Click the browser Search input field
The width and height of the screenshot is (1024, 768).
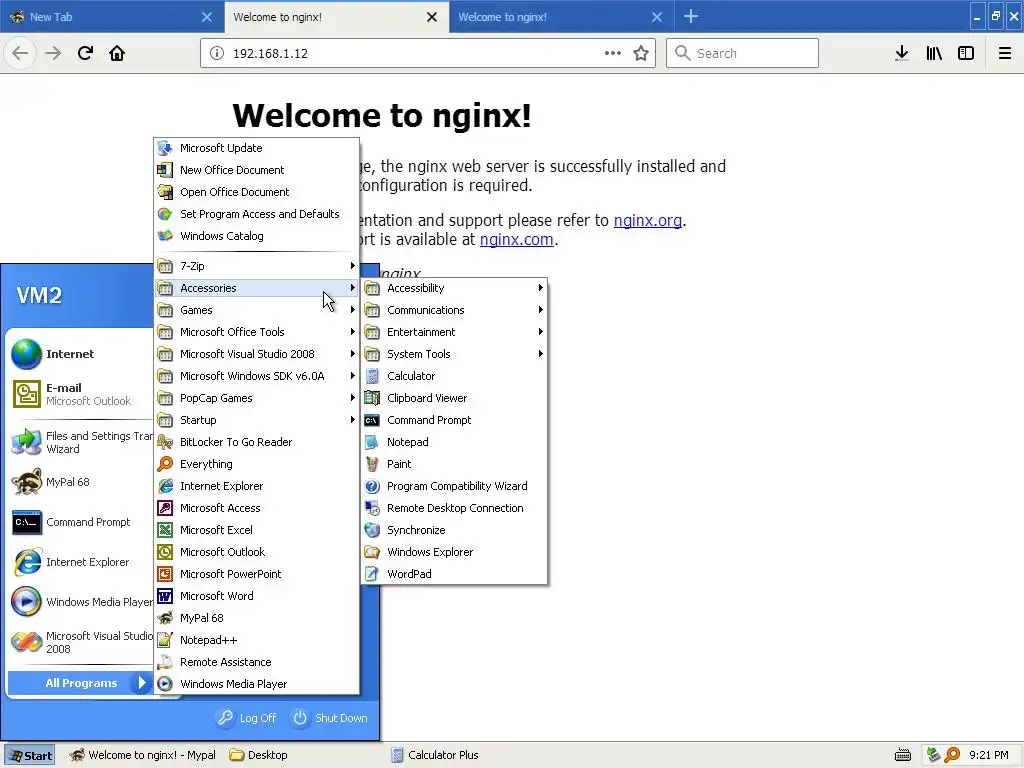click(742, 53)
